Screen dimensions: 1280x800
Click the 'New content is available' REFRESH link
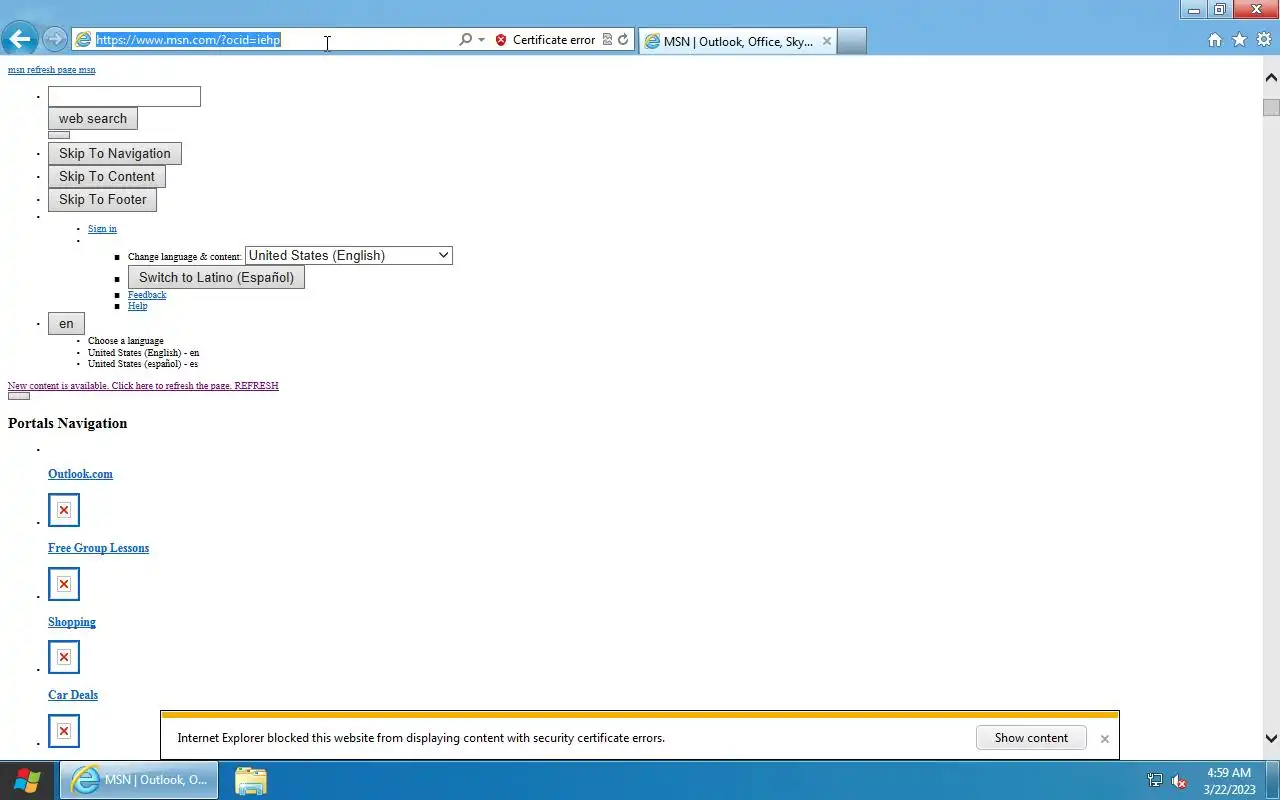click(143, 386)
